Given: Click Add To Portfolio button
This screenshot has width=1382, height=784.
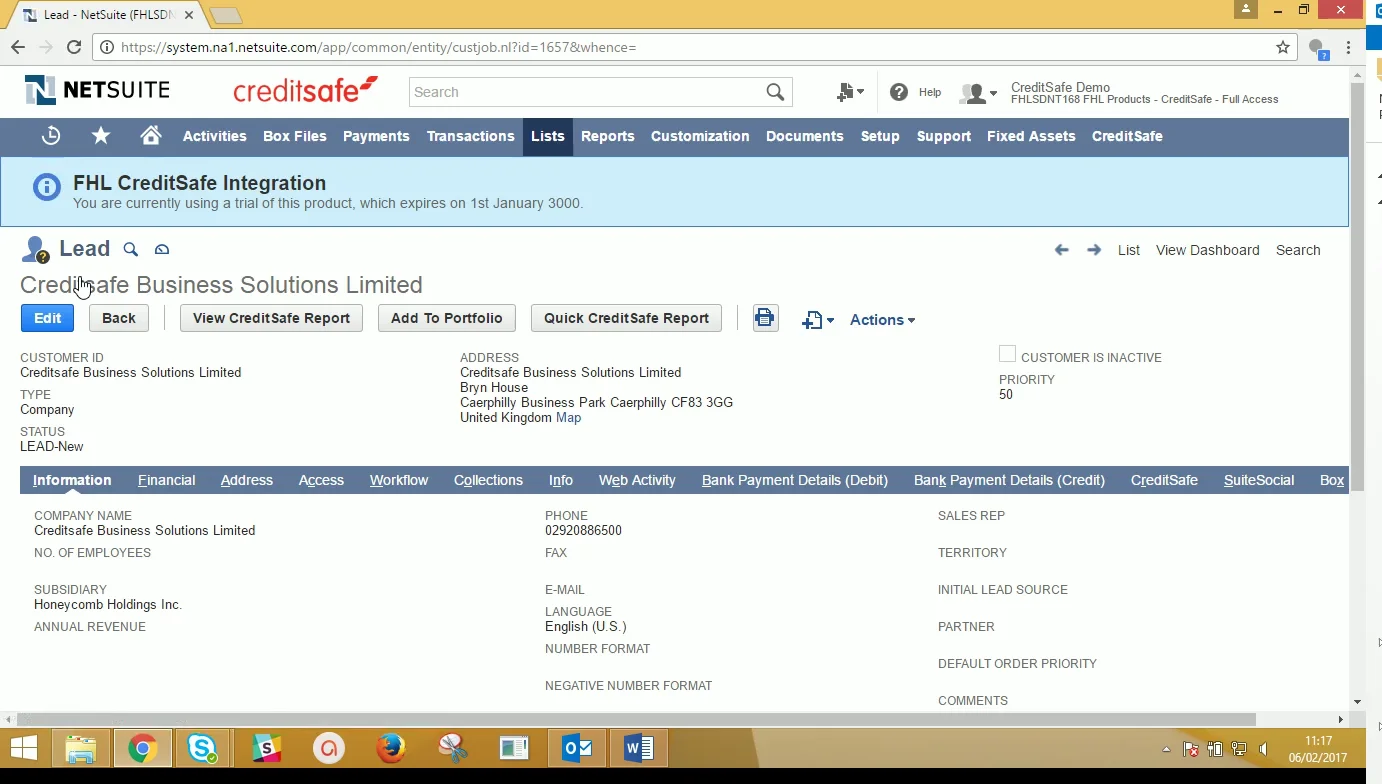Looking at the screenshot, I should (447, 318).
